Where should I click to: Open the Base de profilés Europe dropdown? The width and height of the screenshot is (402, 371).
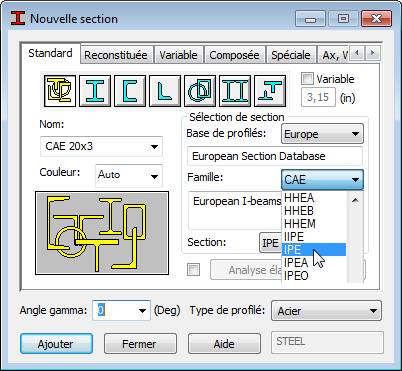point(322,134)
